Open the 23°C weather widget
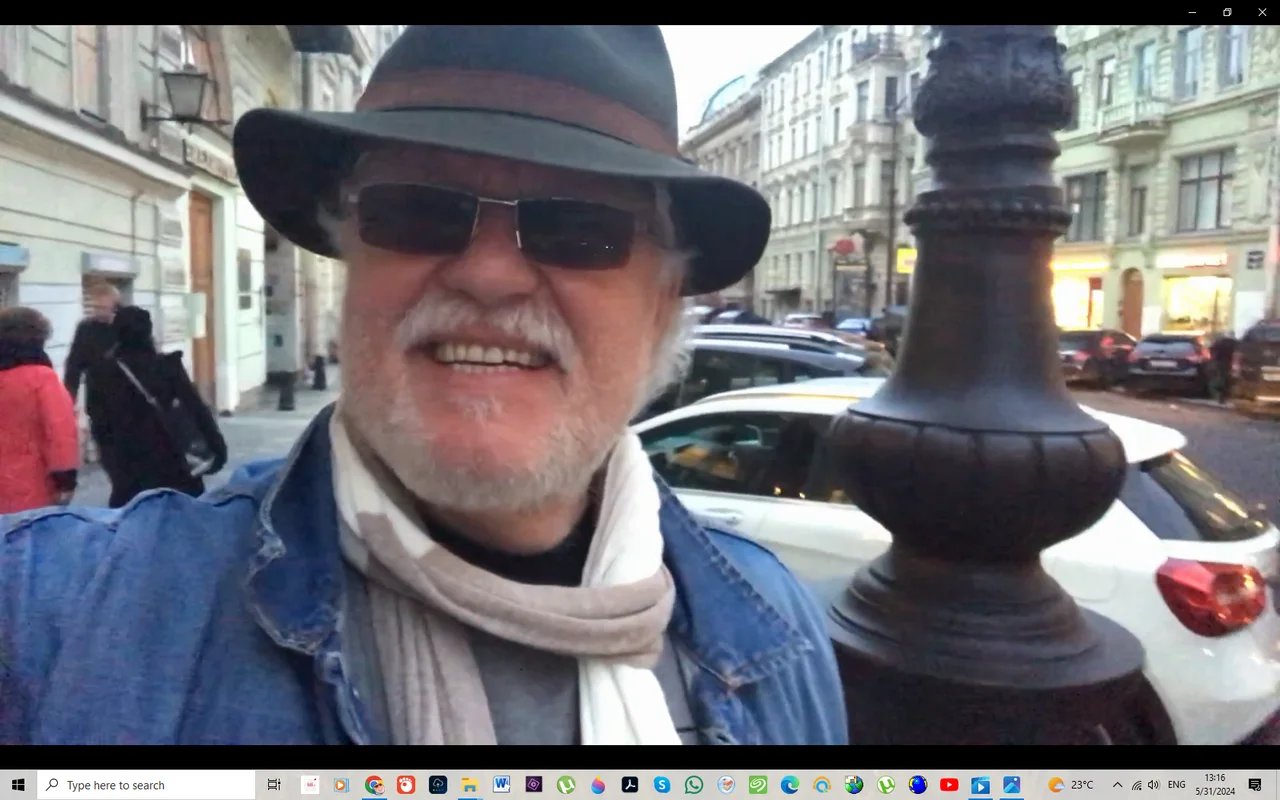The image size is (1280, 800). [x=1071, y=785]
